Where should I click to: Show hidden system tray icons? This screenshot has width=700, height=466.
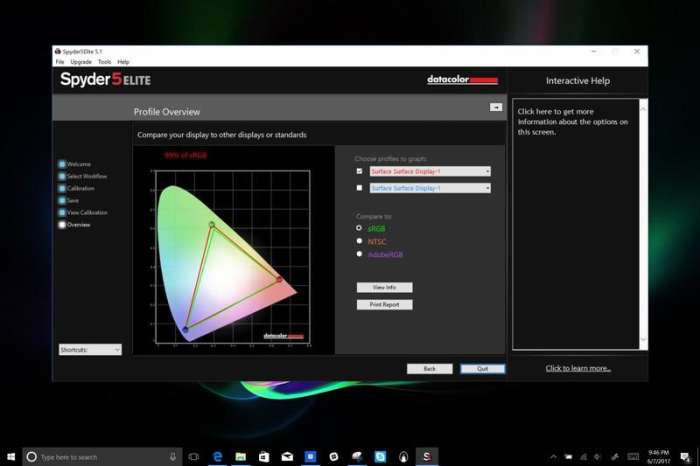pos(554,457)
